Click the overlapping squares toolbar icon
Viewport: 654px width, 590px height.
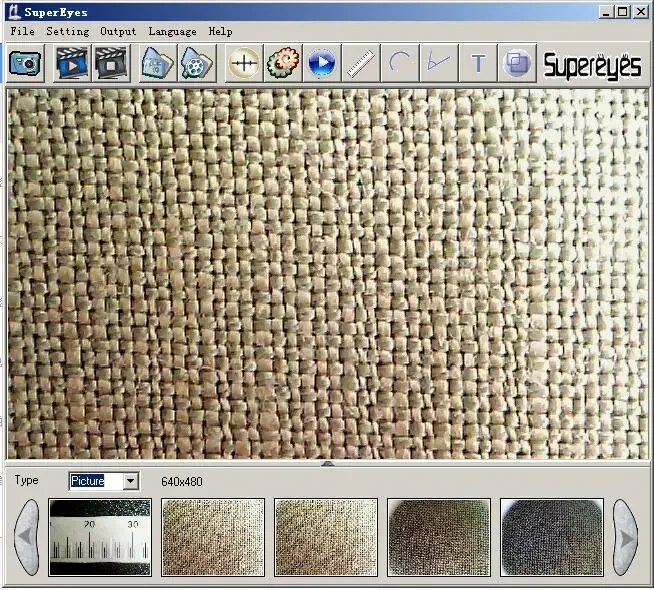pyautogui.click(x=517, y=63)
